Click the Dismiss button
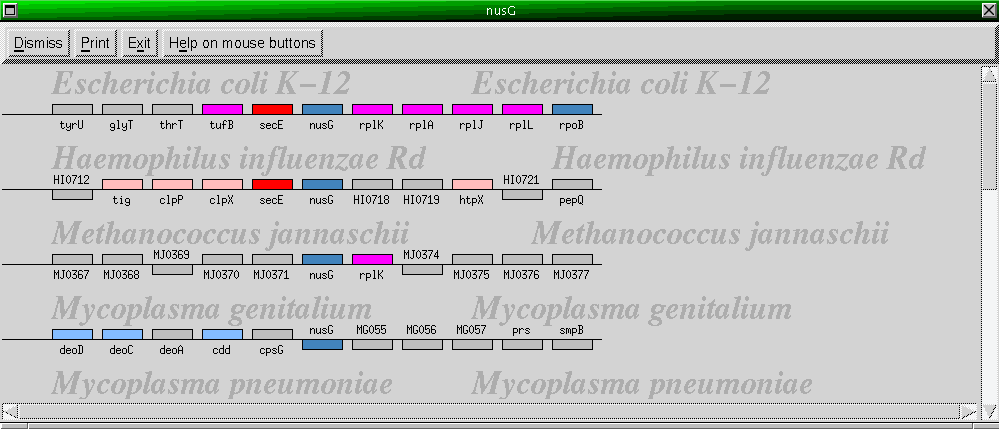The width and height of the screenshot is (999, 429). pyautogui.click(x=39, y=43)
